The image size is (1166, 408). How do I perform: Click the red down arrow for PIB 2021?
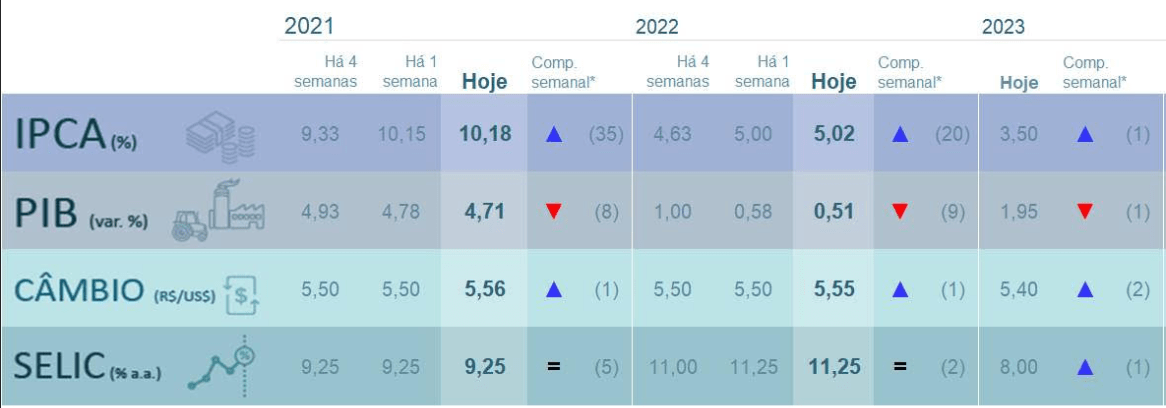pyautogui.click(x=553, y=211)
